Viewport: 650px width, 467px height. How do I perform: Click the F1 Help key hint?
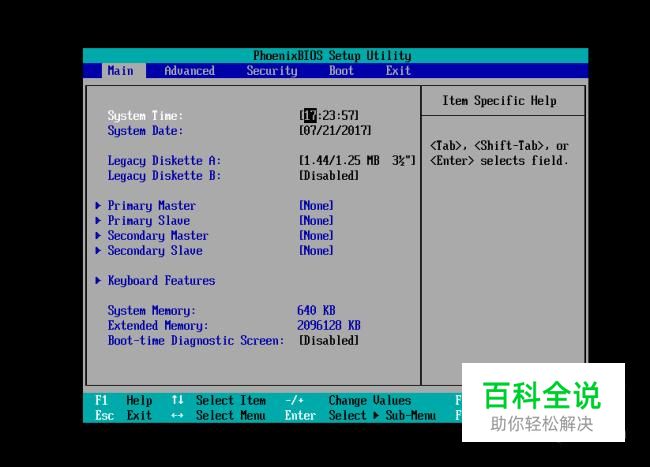[x=124, y=400]
